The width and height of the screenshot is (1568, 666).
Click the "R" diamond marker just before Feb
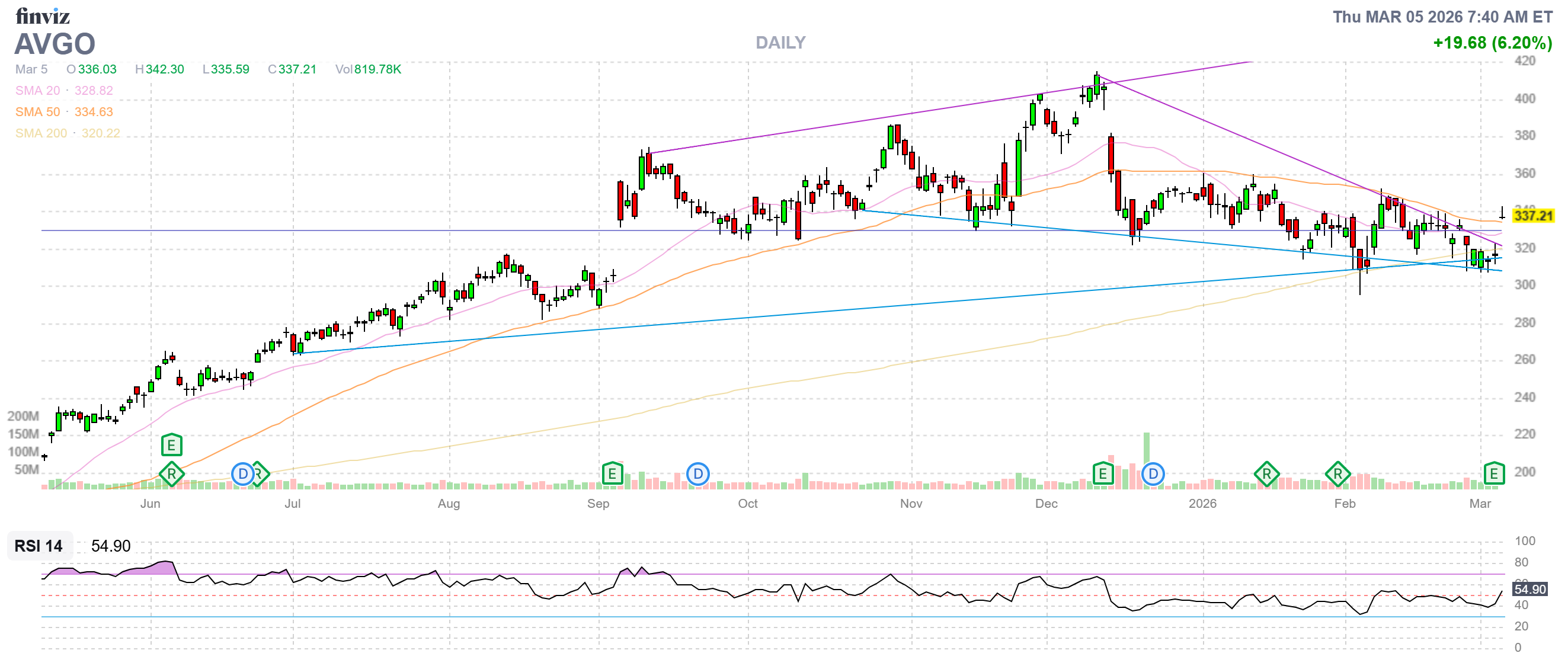1337,473
